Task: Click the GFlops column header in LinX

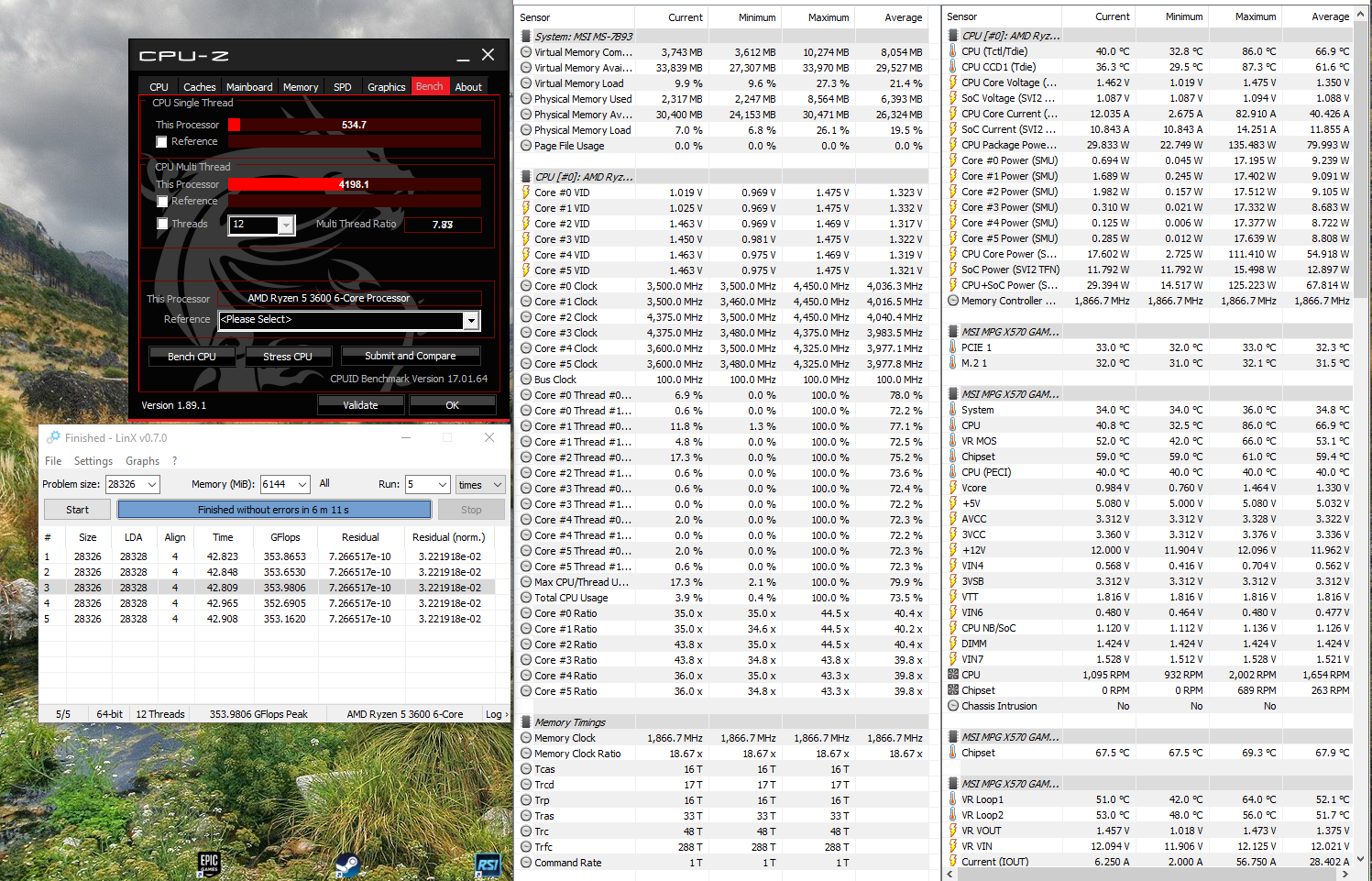Action: click(285, 537)
